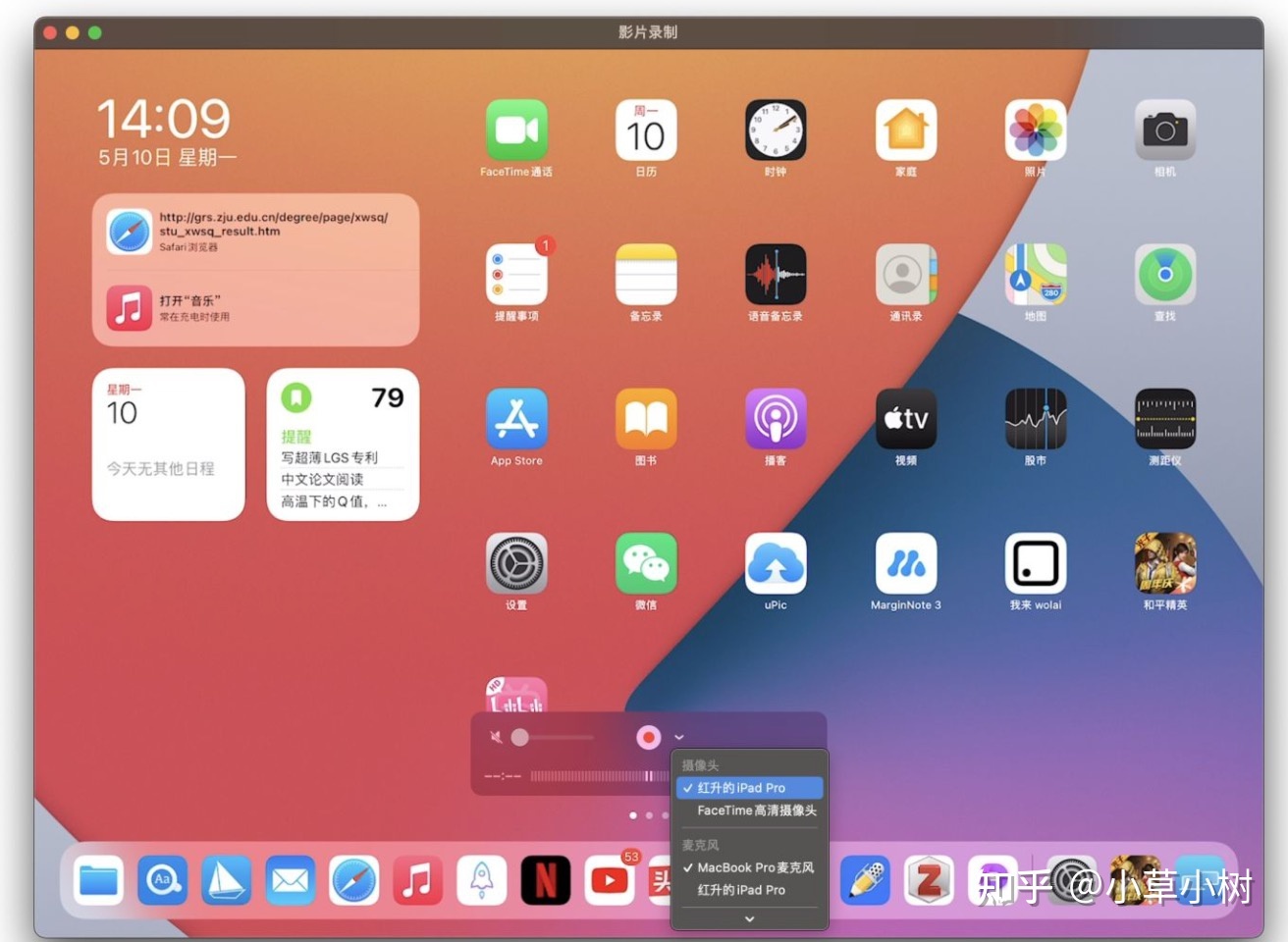Open the Home (家庭) app
Image resolution: width=1288 pixels, height=942 pixels.
pyautogui.click(x=906, y=130)
